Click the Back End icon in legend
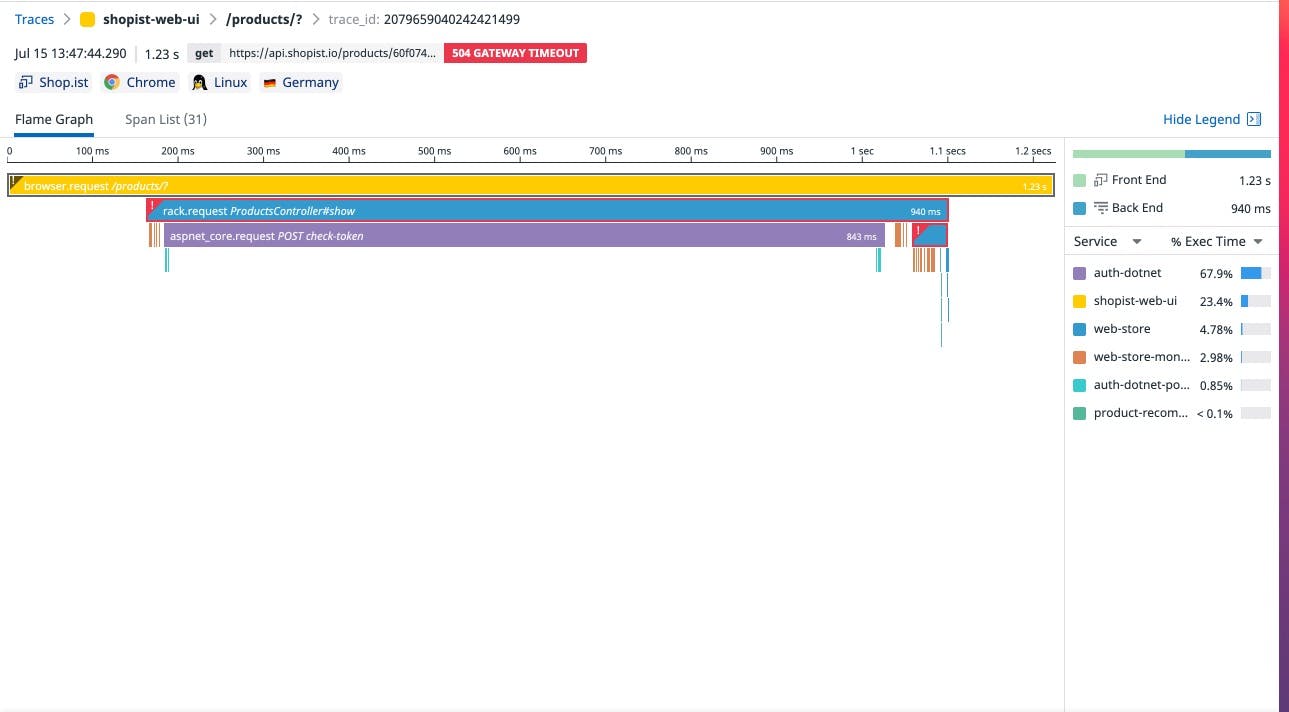The width and height of the screenshot is (1289, 712). pos(1101,208)
